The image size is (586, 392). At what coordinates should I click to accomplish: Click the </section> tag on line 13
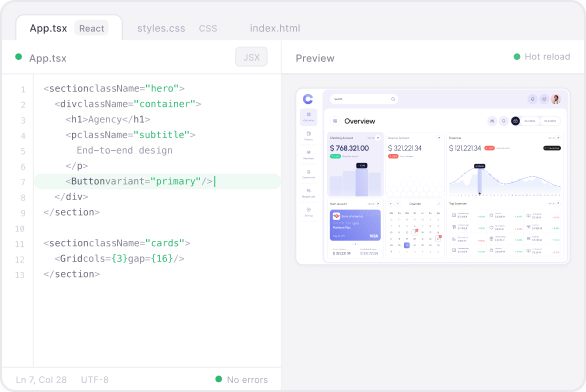[x=71, y=274]
